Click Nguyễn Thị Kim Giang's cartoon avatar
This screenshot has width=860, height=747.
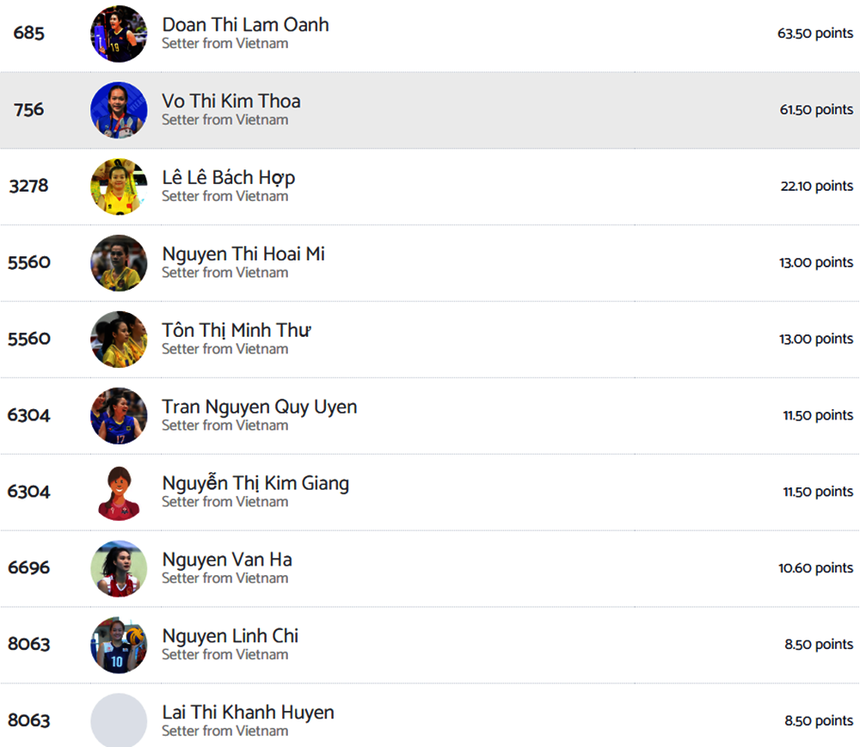[x=119, y=492]
